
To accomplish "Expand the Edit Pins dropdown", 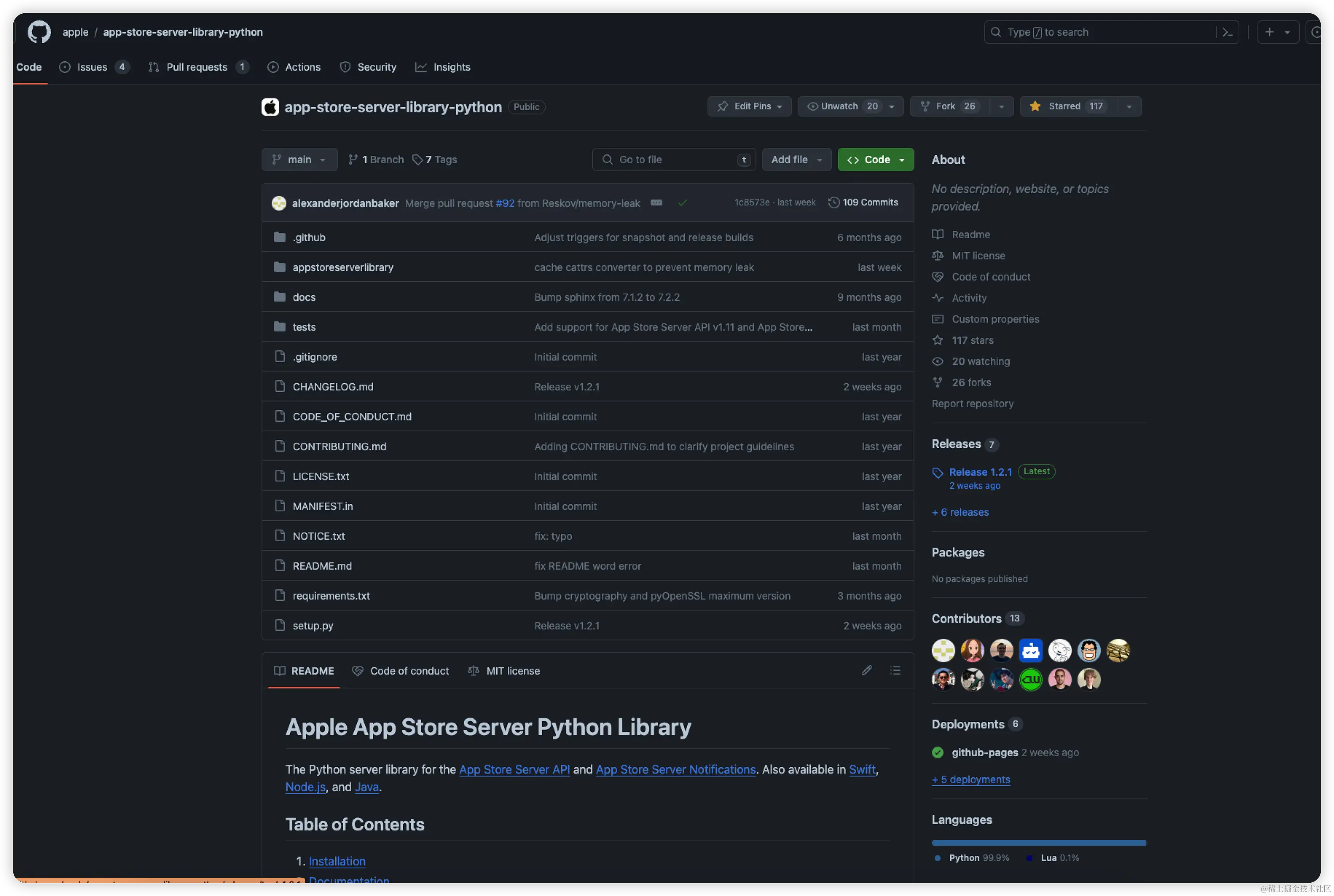I will pyautogui.click(x=749, y=106).
